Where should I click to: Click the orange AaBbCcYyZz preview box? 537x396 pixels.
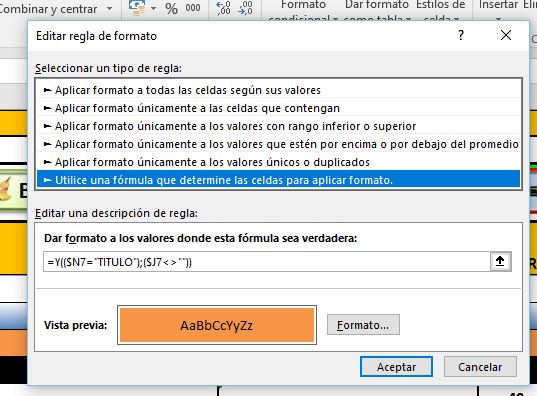217,325
